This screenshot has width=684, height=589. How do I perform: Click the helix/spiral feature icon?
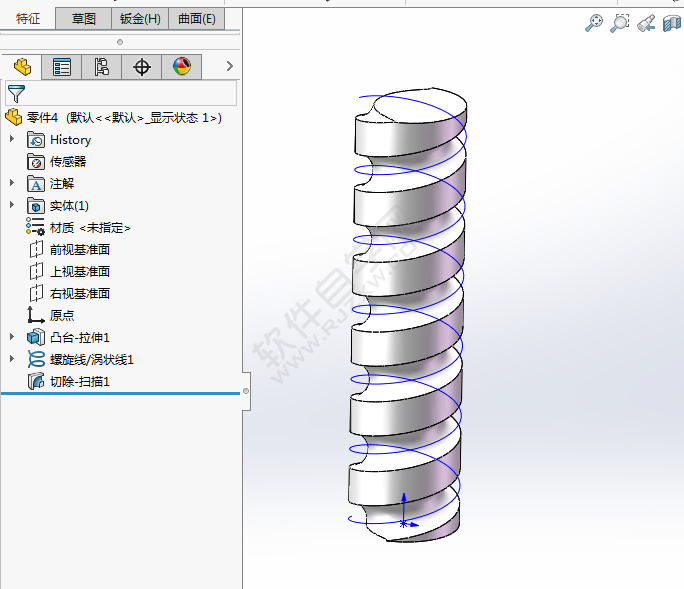36,360
